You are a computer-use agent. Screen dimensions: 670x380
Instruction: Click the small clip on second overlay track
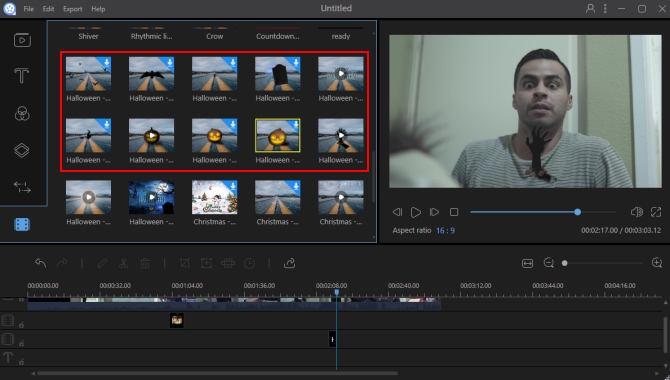[332, 339]
